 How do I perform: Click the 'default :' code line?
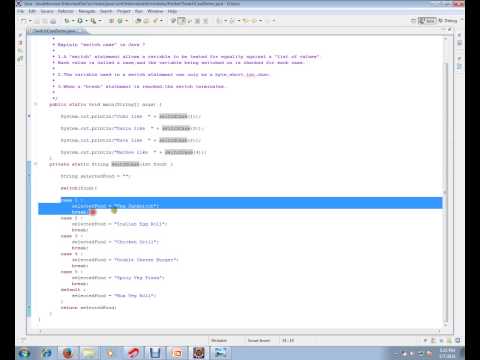tap(73, 290)
